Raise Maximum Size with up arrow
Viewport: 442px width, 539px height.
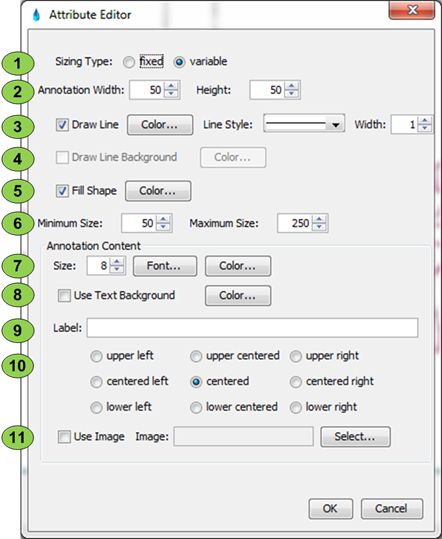(x=319, y=219)
